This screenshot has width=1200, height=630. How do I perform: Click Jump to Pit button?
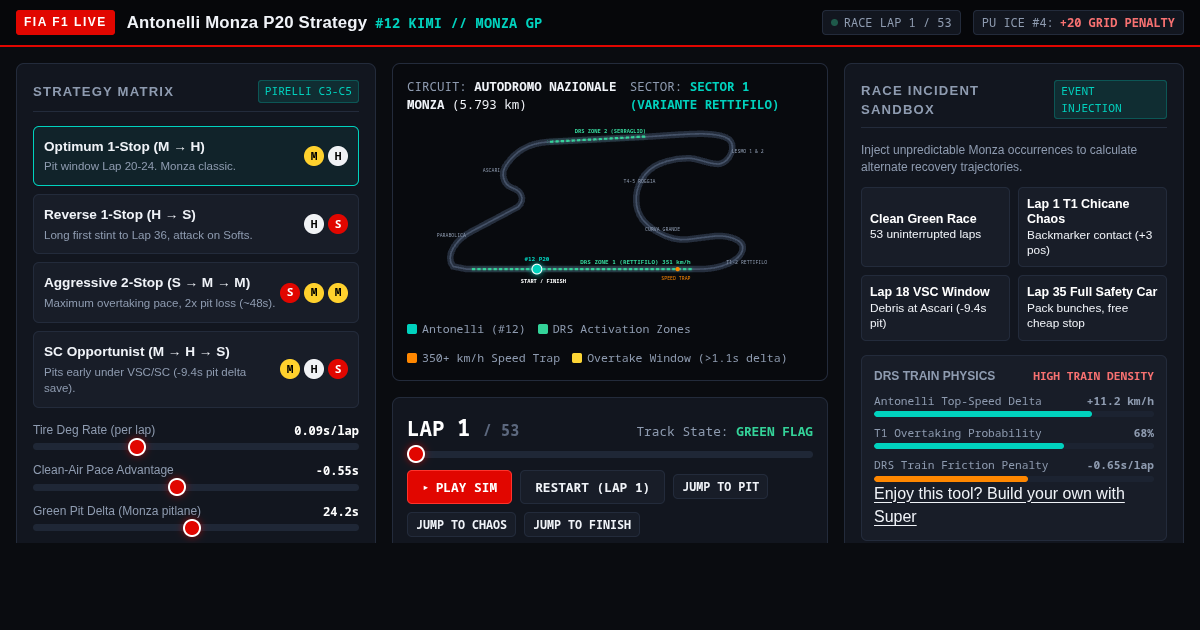pyautogui.click(x=720, y=487)
